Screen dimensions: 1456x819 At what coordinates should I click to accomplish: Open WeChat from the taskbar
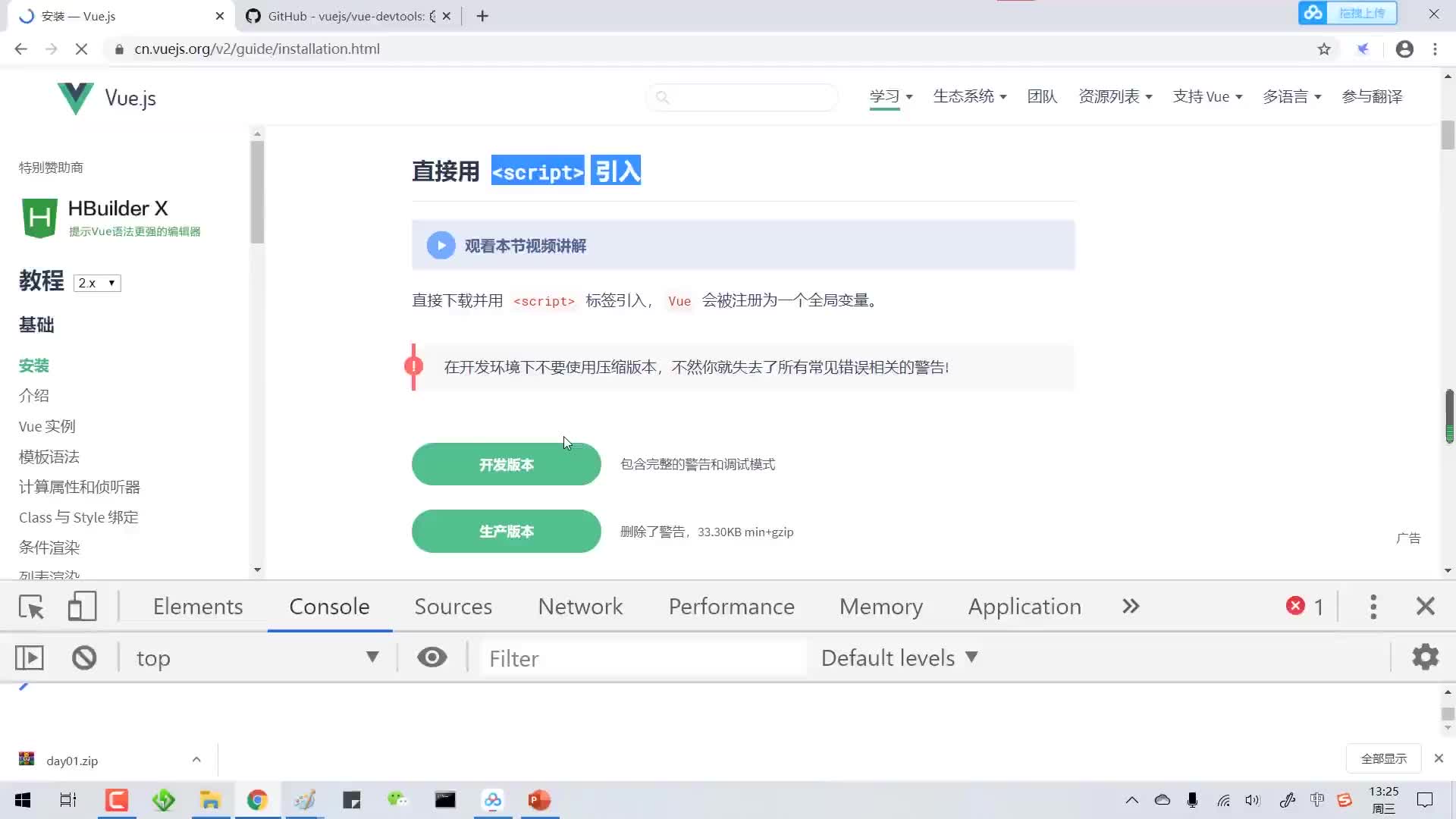tap(397, 800)
